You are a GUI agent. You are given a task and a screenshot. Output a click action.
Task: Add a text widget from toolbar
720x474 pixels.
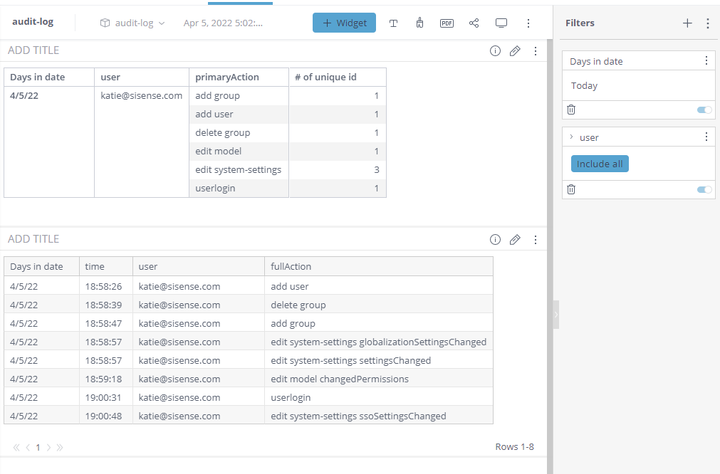coord(393,23)
